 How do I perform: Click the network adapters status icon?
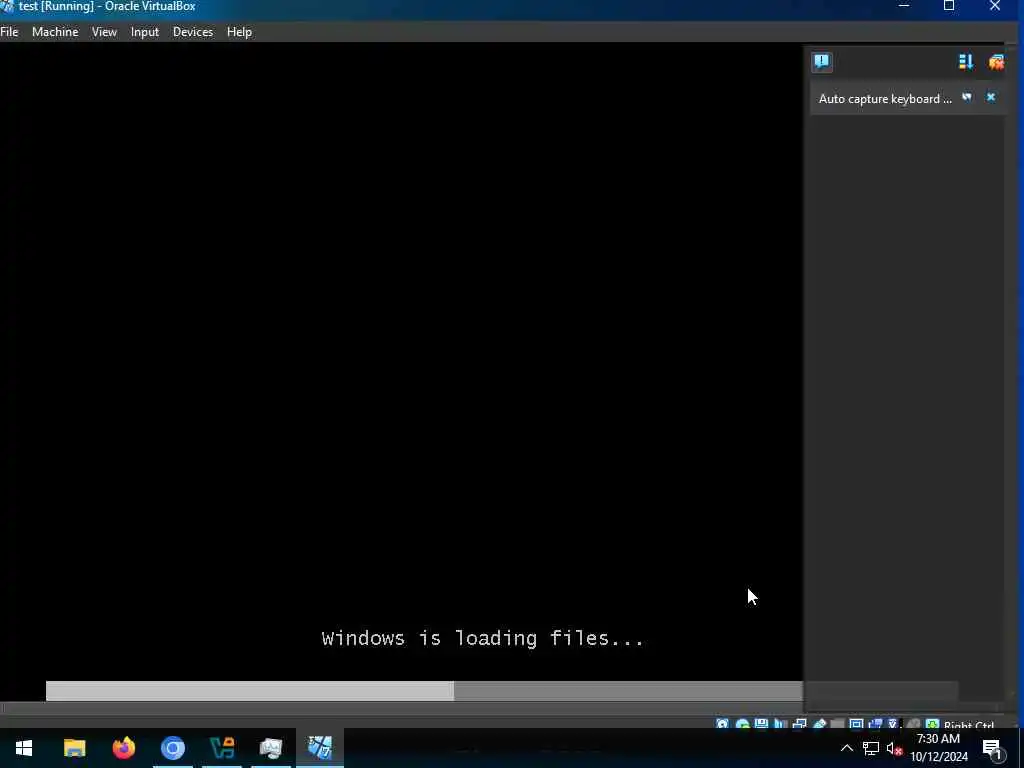800,724
